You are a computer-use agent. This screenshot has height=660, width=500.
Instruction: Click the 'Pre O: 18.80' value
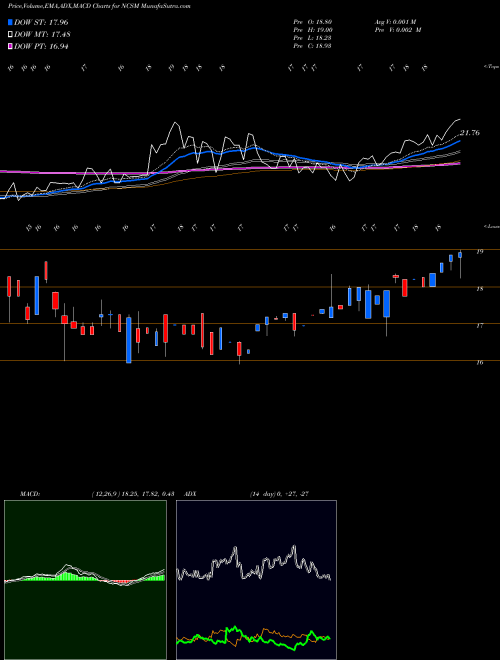click(x=313, y=22)
